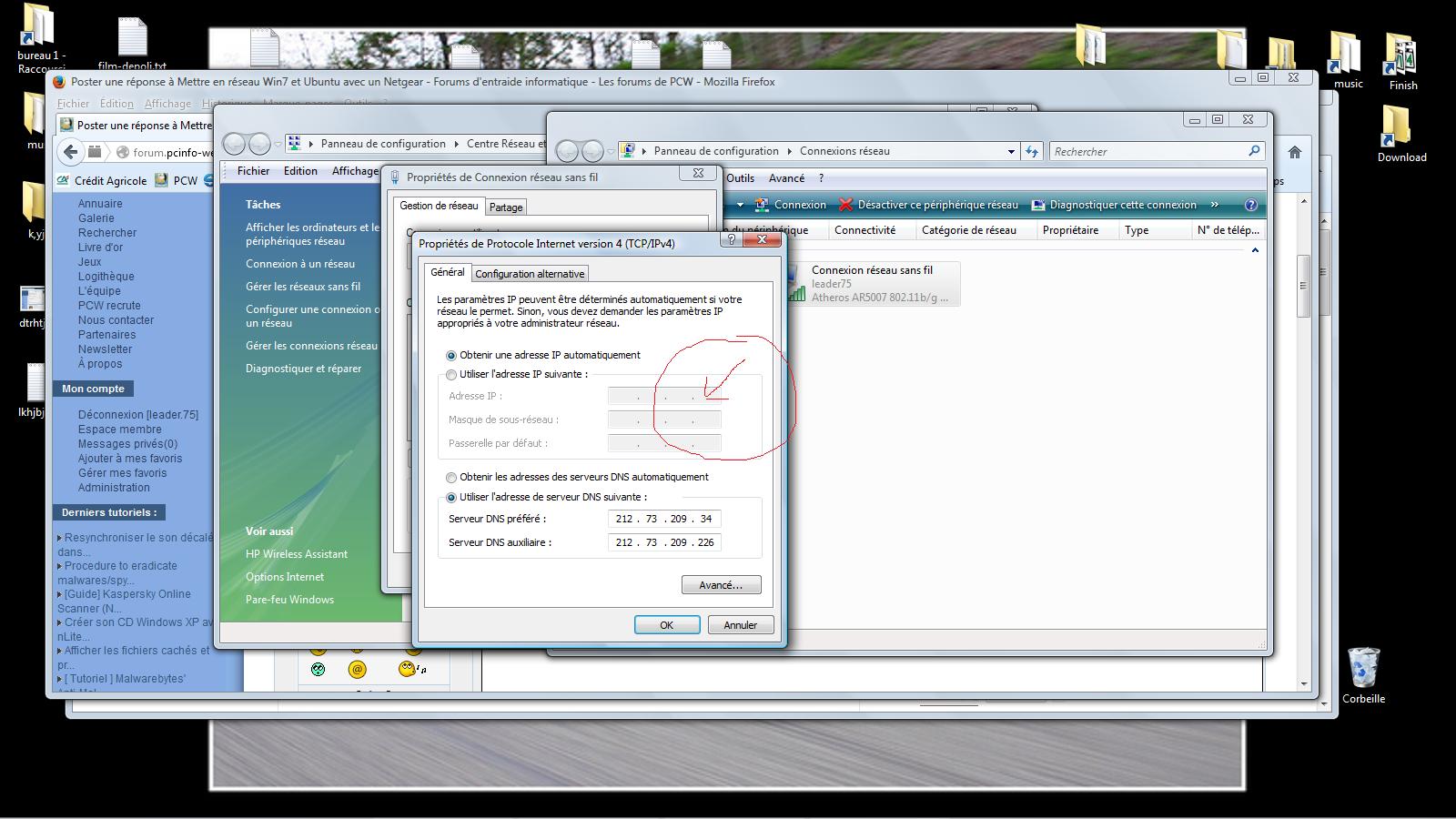Click the Firefox page vertical scrollbar down arrow

coord(1303,683)
